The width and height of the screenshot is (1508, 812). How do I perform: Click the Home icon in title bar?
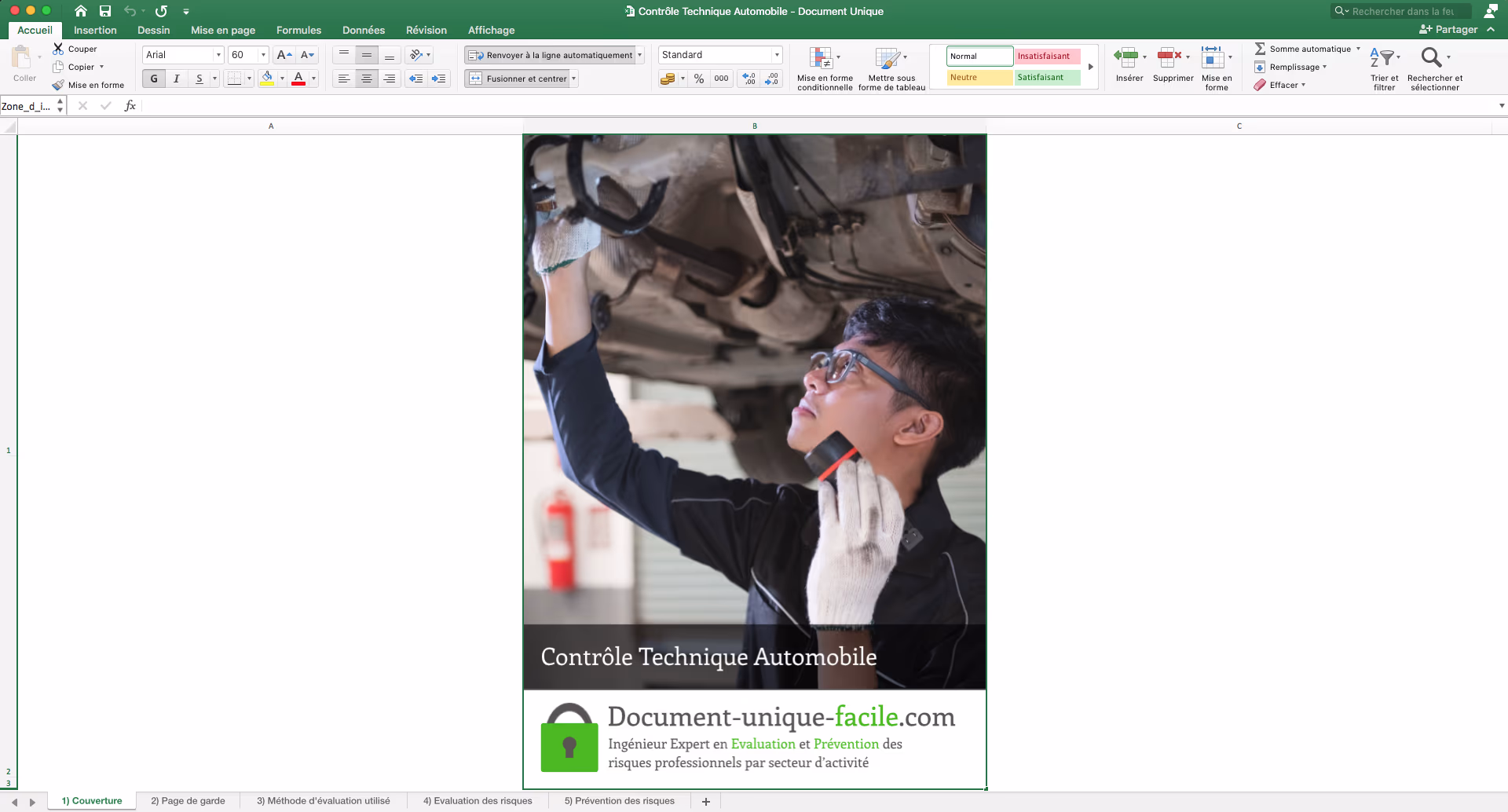click(x=81, y=11)
